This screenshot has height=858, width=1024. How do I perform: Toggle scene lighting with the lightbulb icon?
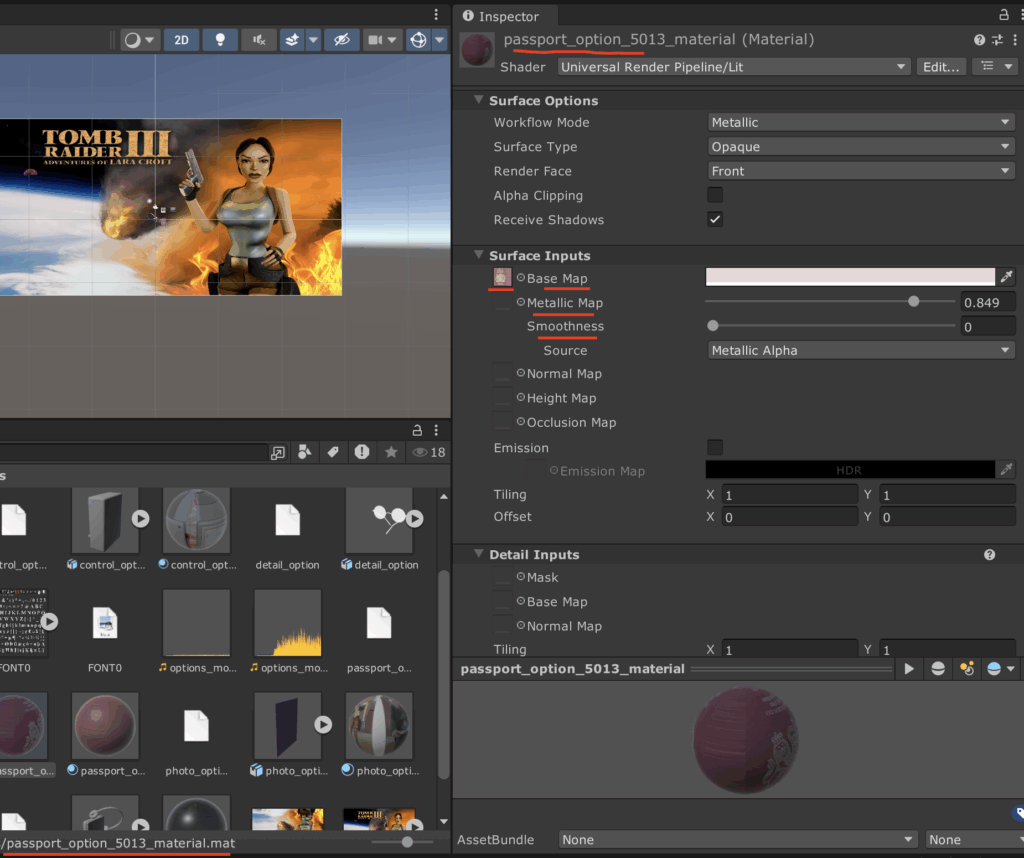coord(220,40)
